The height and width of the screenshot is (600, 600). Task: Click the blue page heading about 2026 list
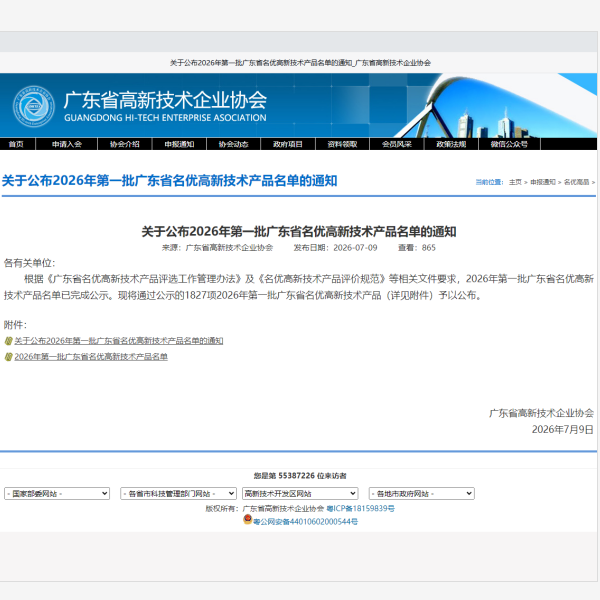pos(170,181)
